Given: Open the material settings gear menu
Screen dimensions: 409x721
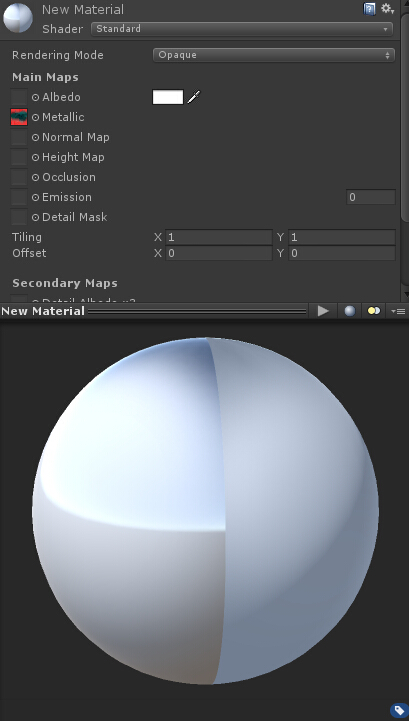Looking at the screenshot, I should coord(387,9).
